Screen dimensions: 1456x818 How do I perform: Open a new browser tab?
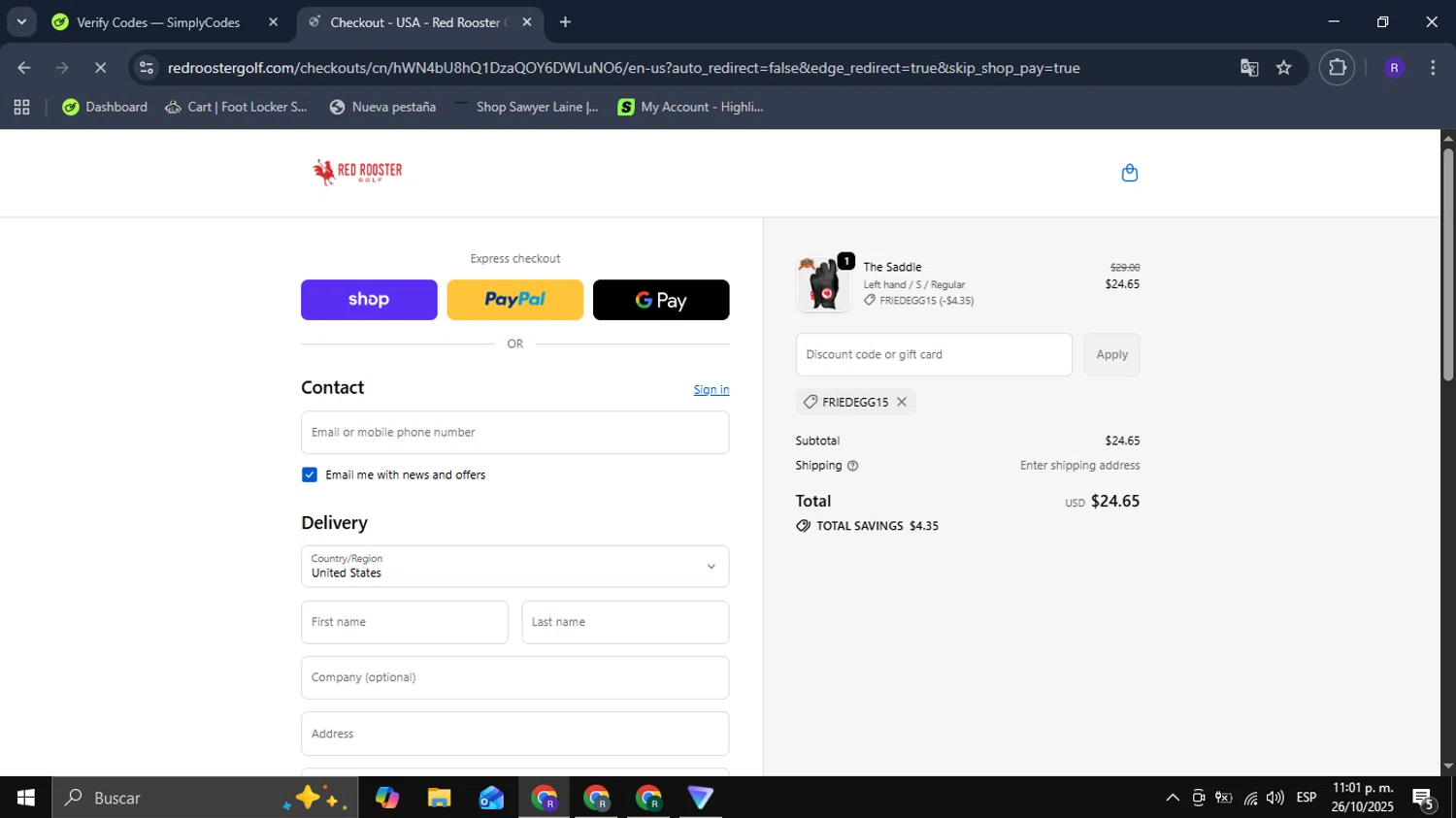(565, 22)
